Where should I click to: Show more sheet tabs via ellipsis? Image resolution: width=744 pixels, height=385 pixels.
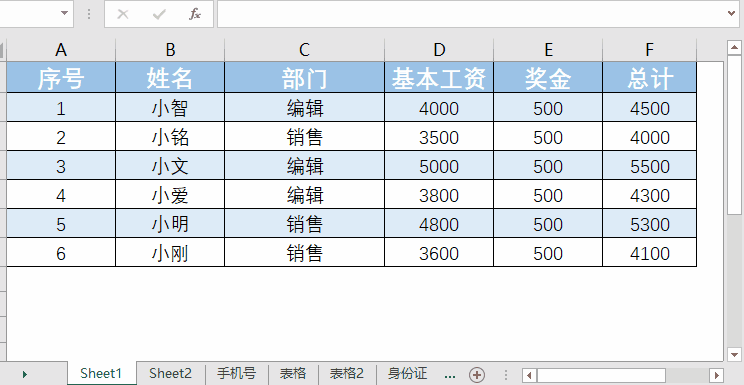[450, 375]
